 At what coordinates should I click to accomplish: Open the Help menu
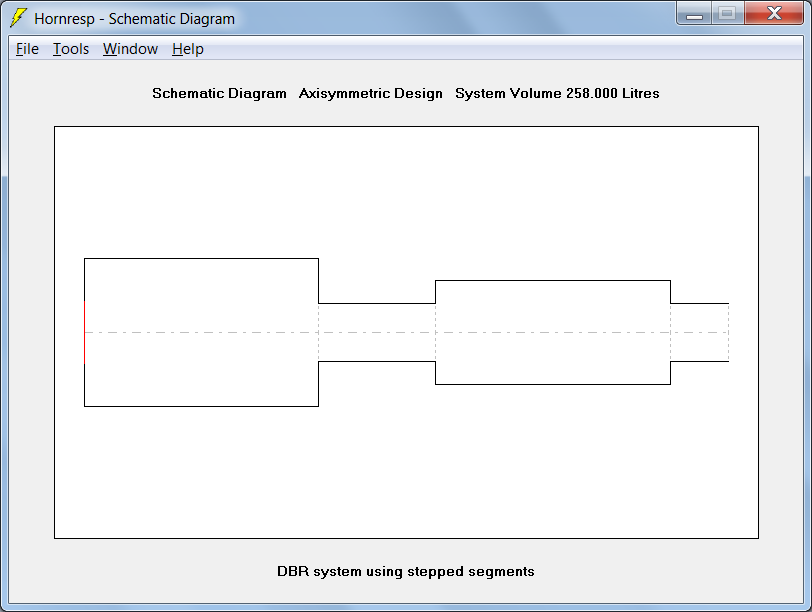point(187,49)
